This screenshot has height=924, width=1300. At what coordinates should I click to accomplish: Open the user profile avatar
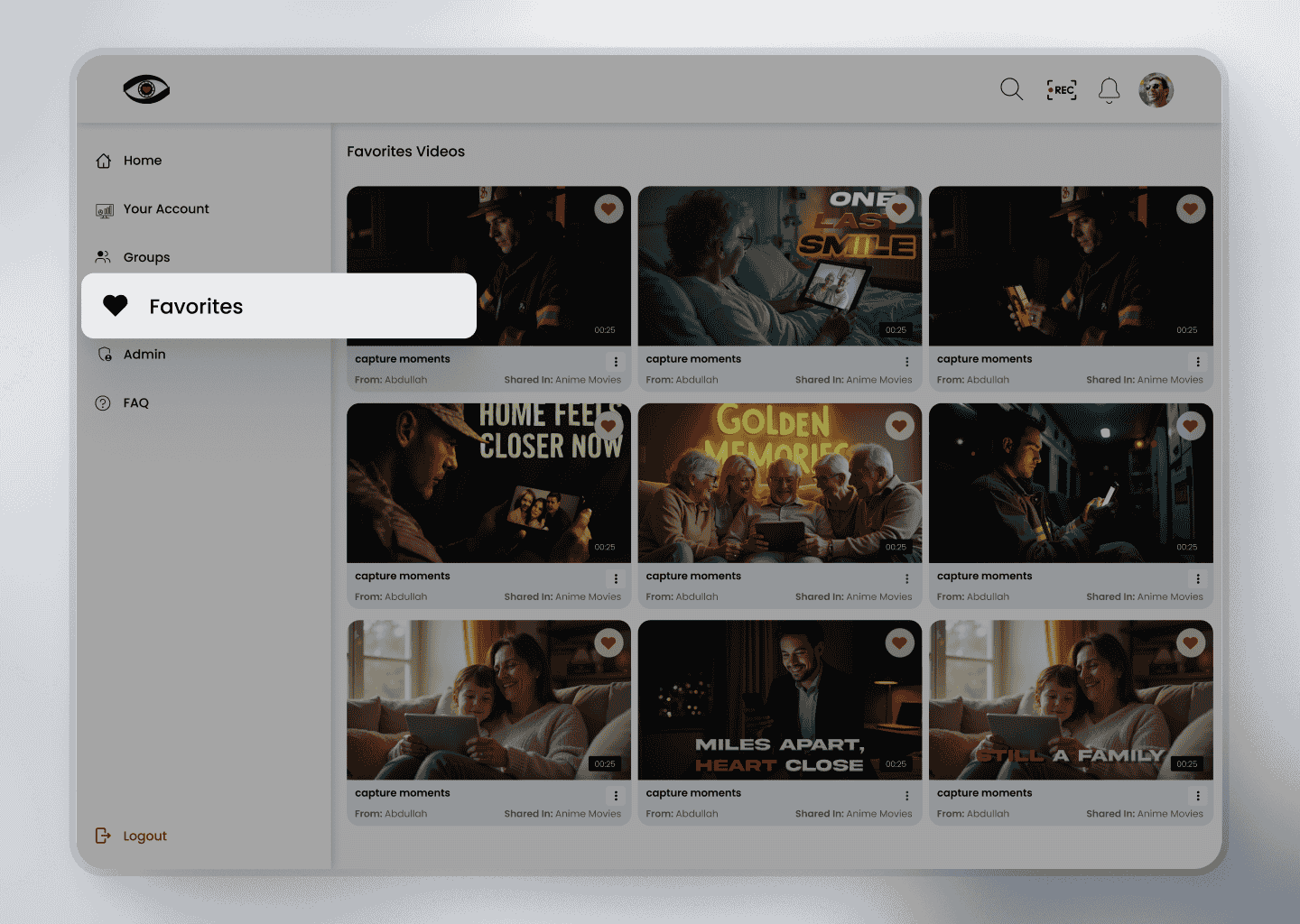1156,90
